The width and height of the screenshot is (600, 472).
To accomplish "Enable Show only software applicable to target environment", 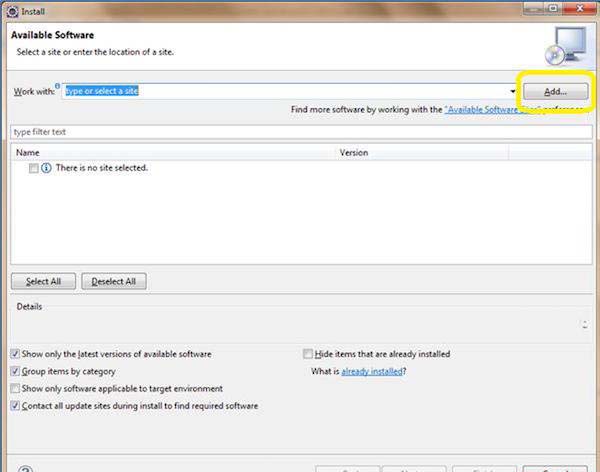I will (x=15, y=388).
